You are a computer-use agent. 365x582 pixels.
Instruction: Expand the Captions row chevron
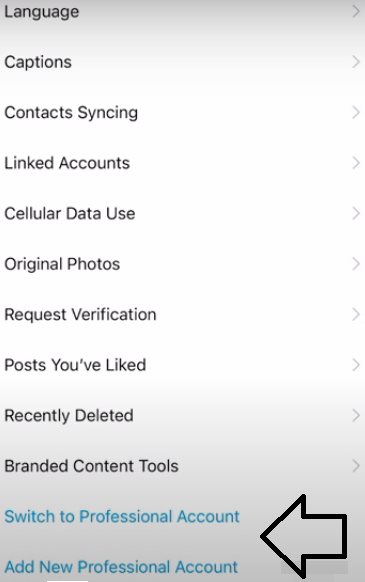(x=356, y=62)
